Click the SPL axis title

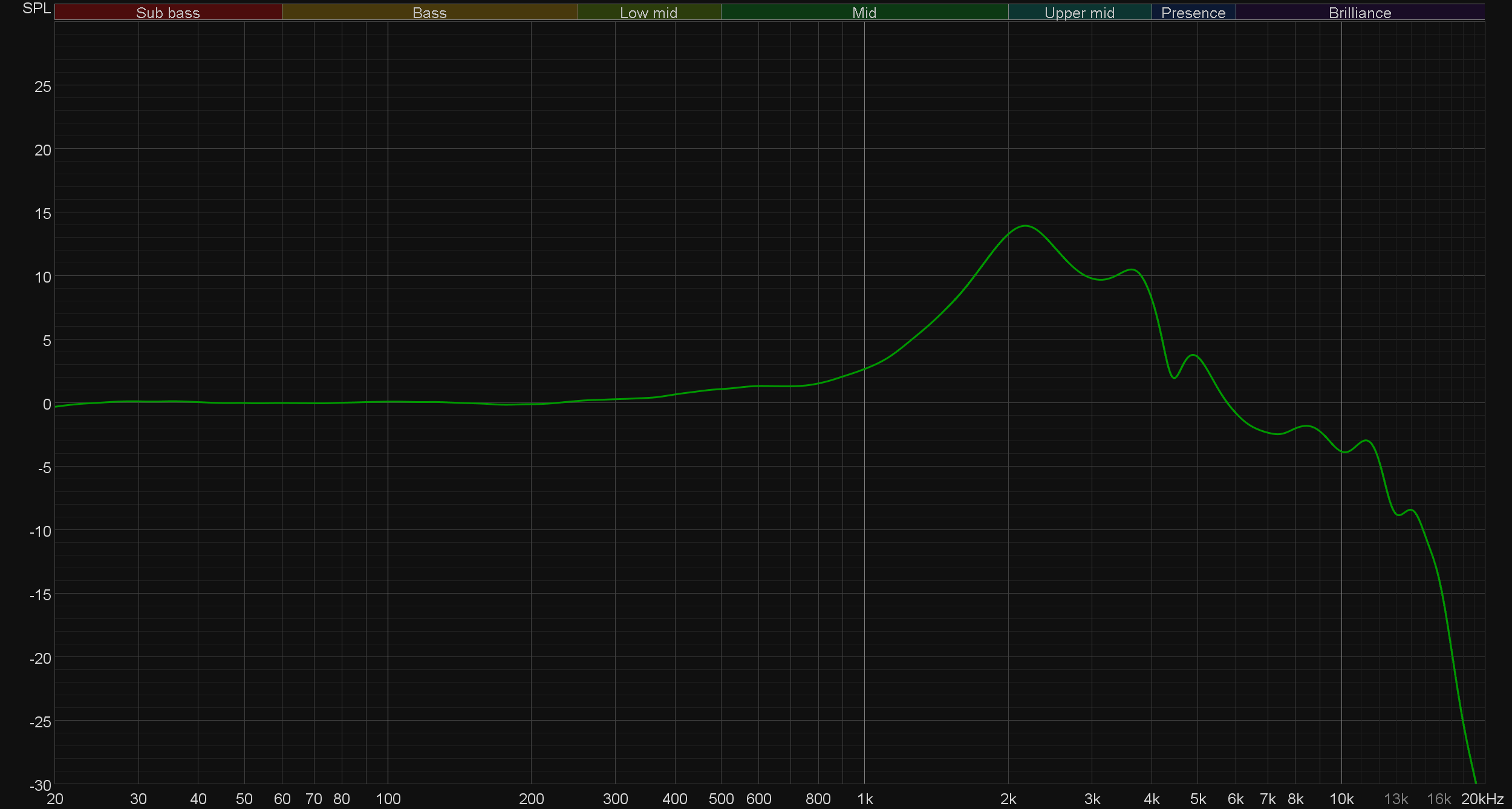[36, 8]
